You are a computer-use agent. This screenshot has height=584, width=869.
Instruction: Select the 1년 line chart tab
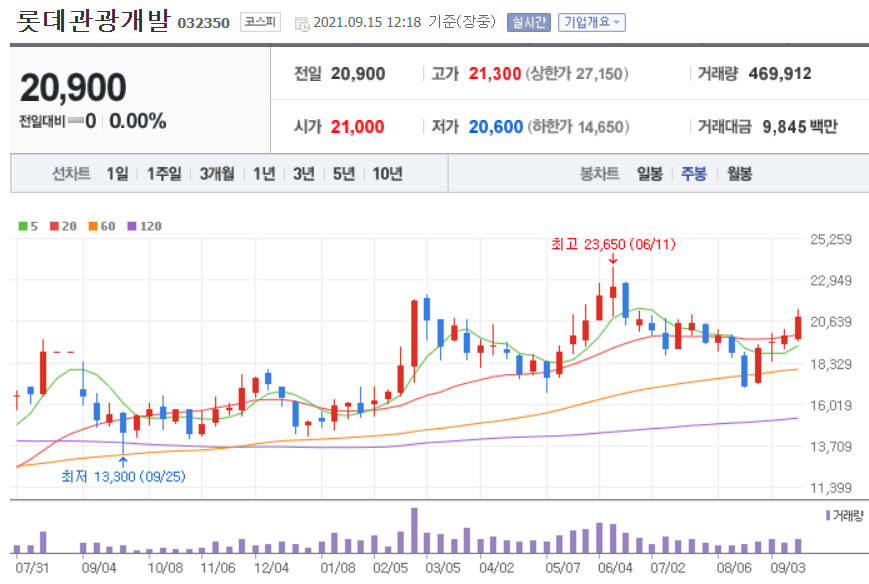264,174
